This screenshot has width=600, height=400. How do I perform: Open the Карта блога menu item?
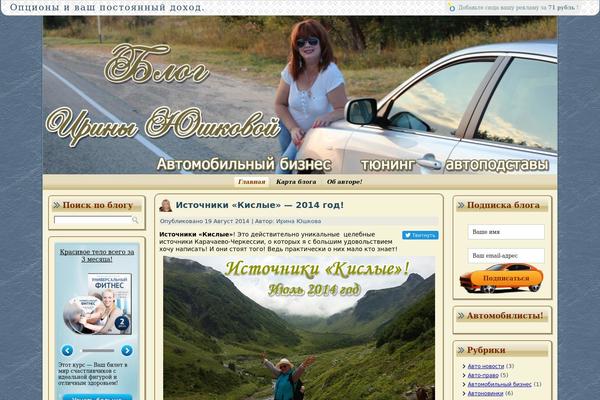tap(296, 182)
